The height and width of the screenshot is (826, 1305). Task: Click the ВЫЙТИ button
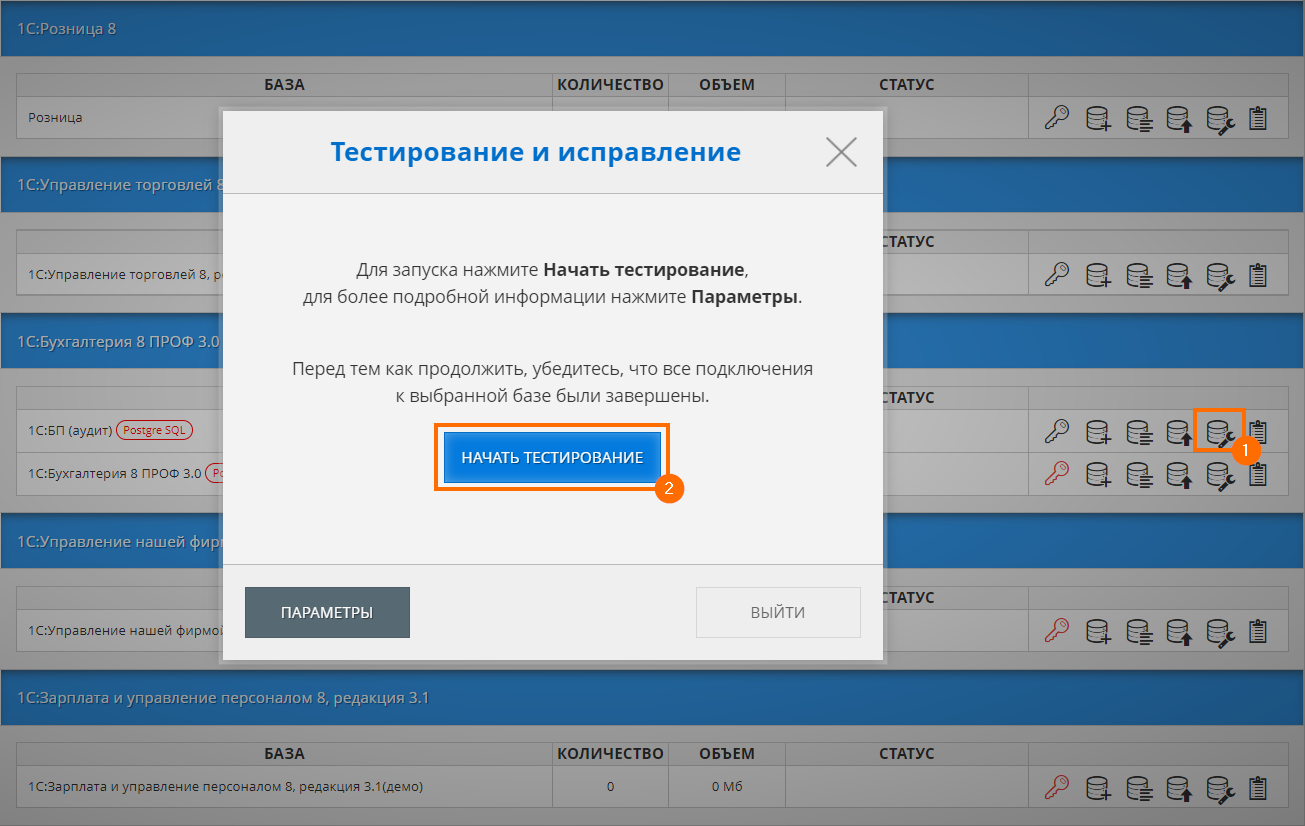click(778, 612)
